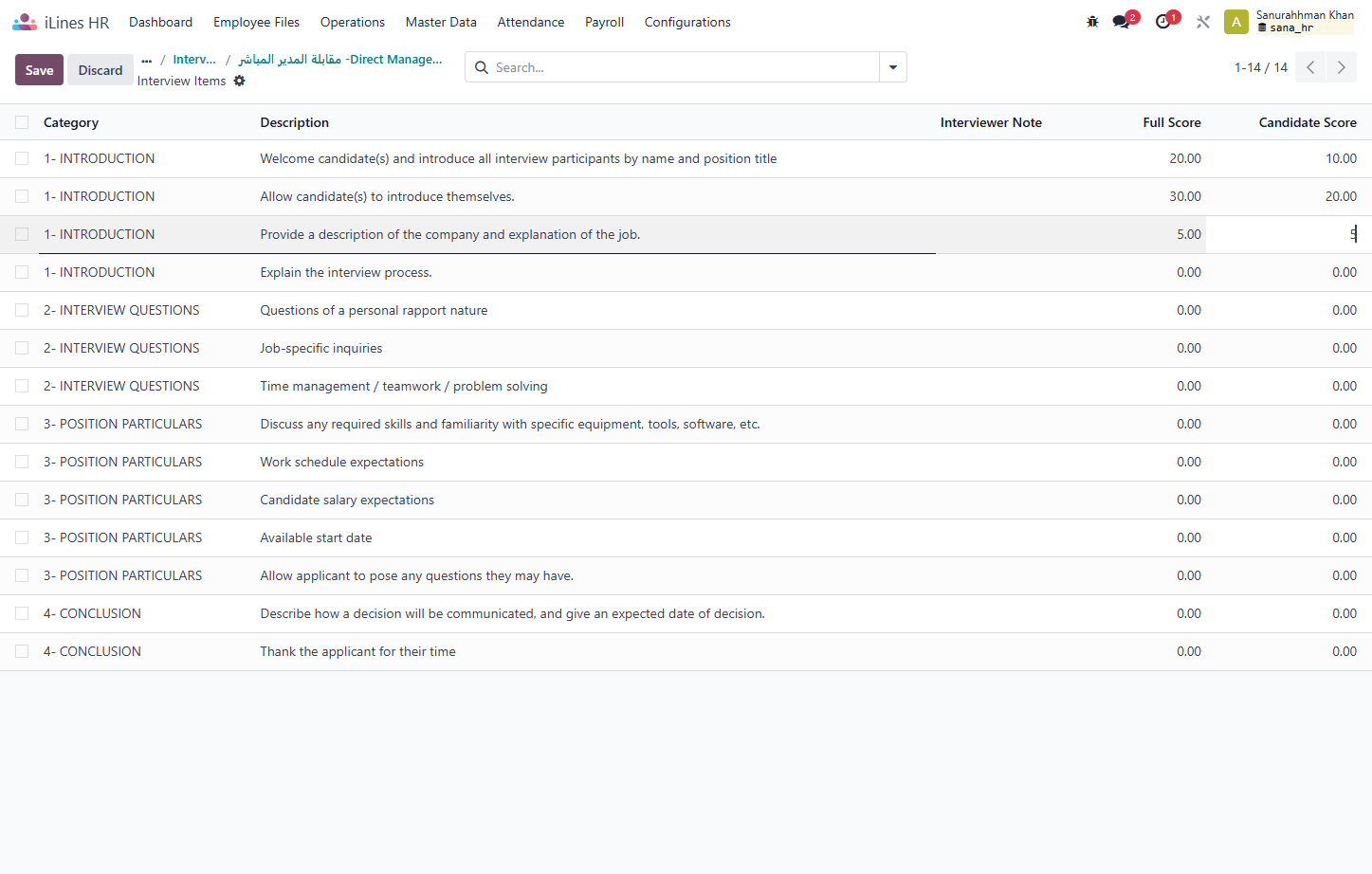Open the search options dropdown arrow
The height and width of the screenshot is (874, 1372).
[x=893, y=67]
